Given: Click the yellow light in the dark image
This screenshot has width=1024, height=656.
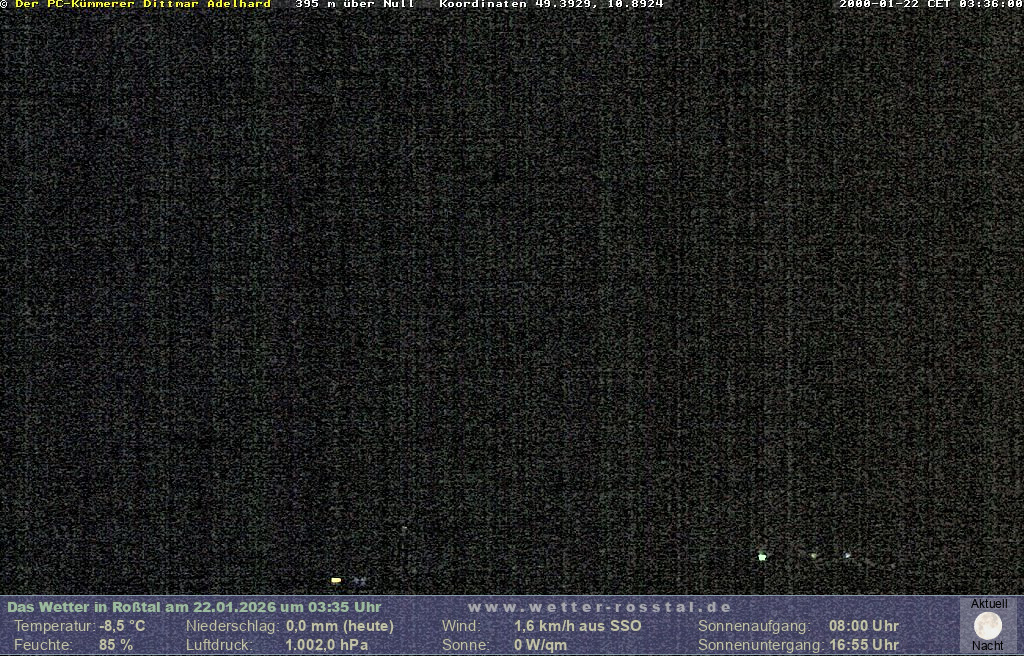Looking at the screenshot, I should click(x=336, y=580).
